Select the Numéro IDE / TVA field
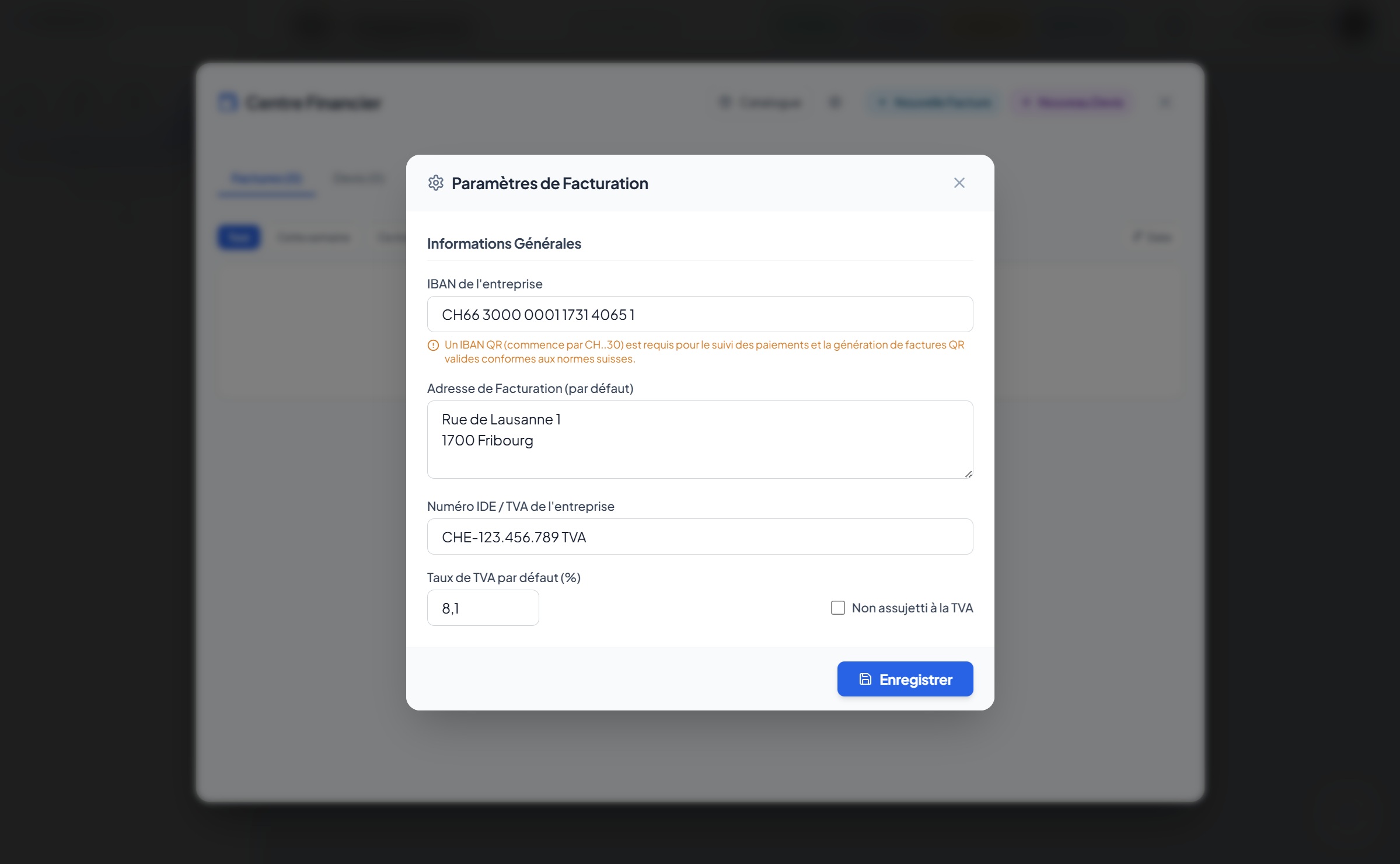 pos(699,536)
